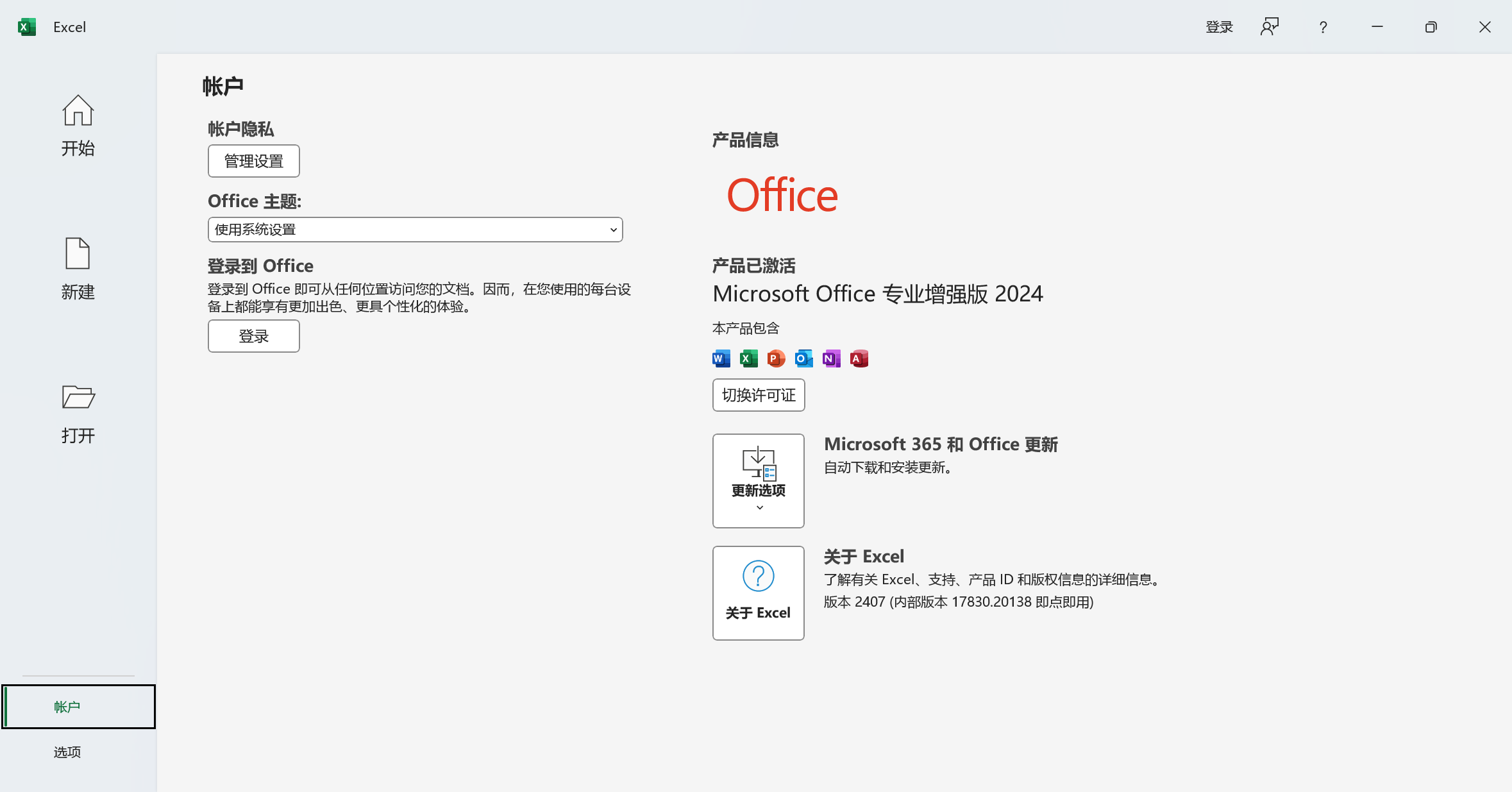Click the Switch License (切换许可证) button
The image size is (1512, 792).
[x=758, y=395]
